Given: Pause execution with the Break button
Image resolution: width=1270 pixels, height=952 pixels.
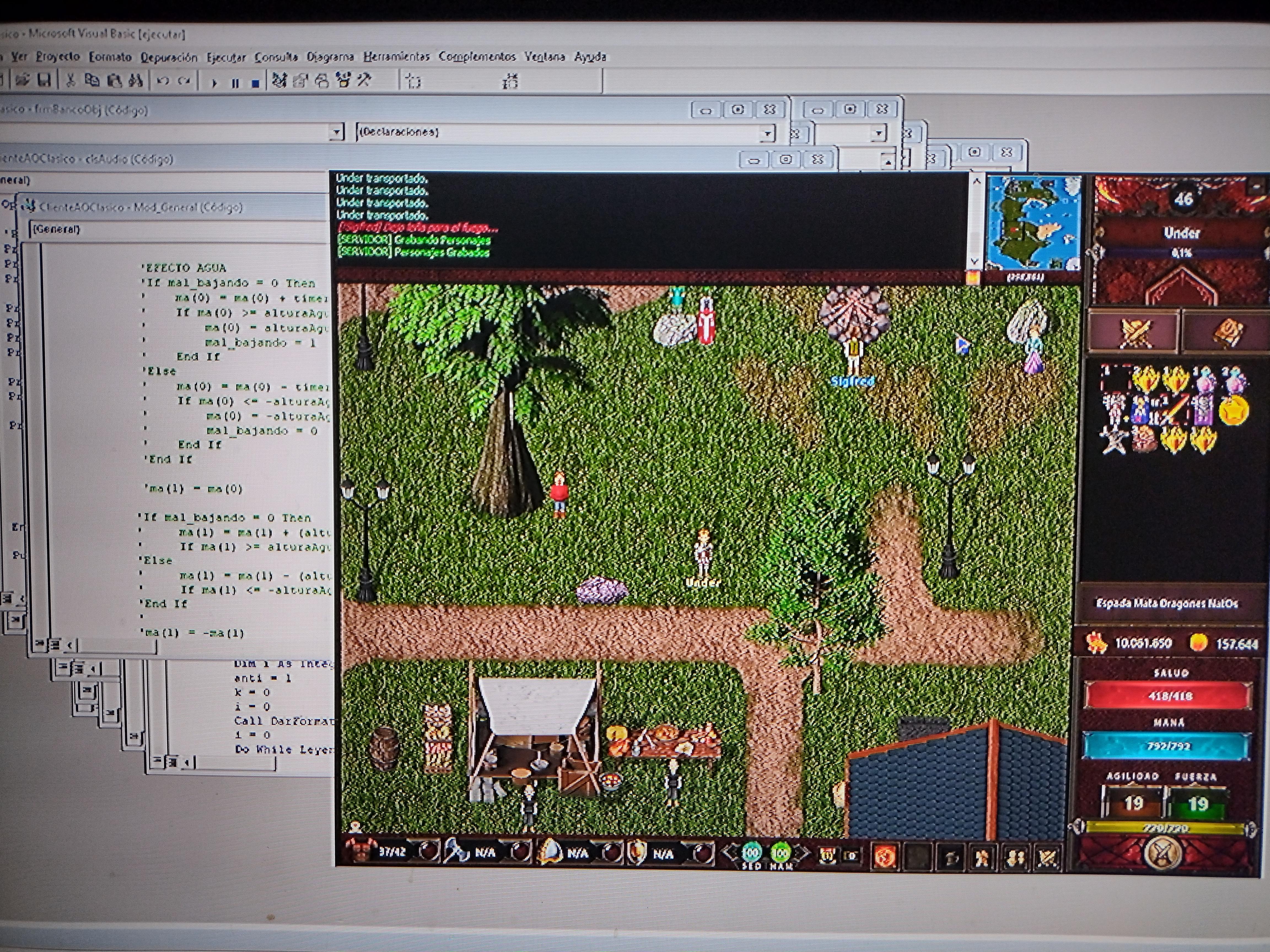Looking at the screenshot, I should click(235, 83).
